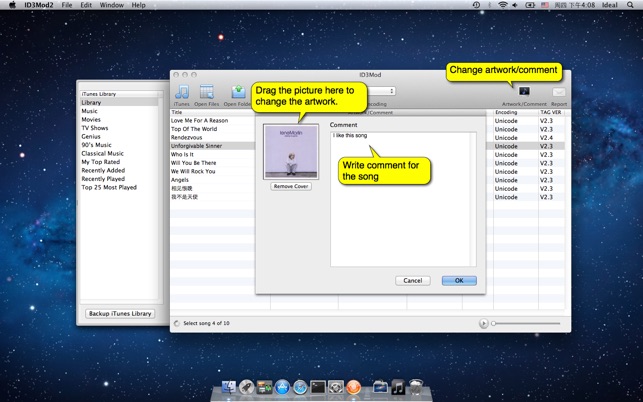Select Library in the iTunes Library sidebar
This screenshot has width=643, height=402.
tap(119, 103)
